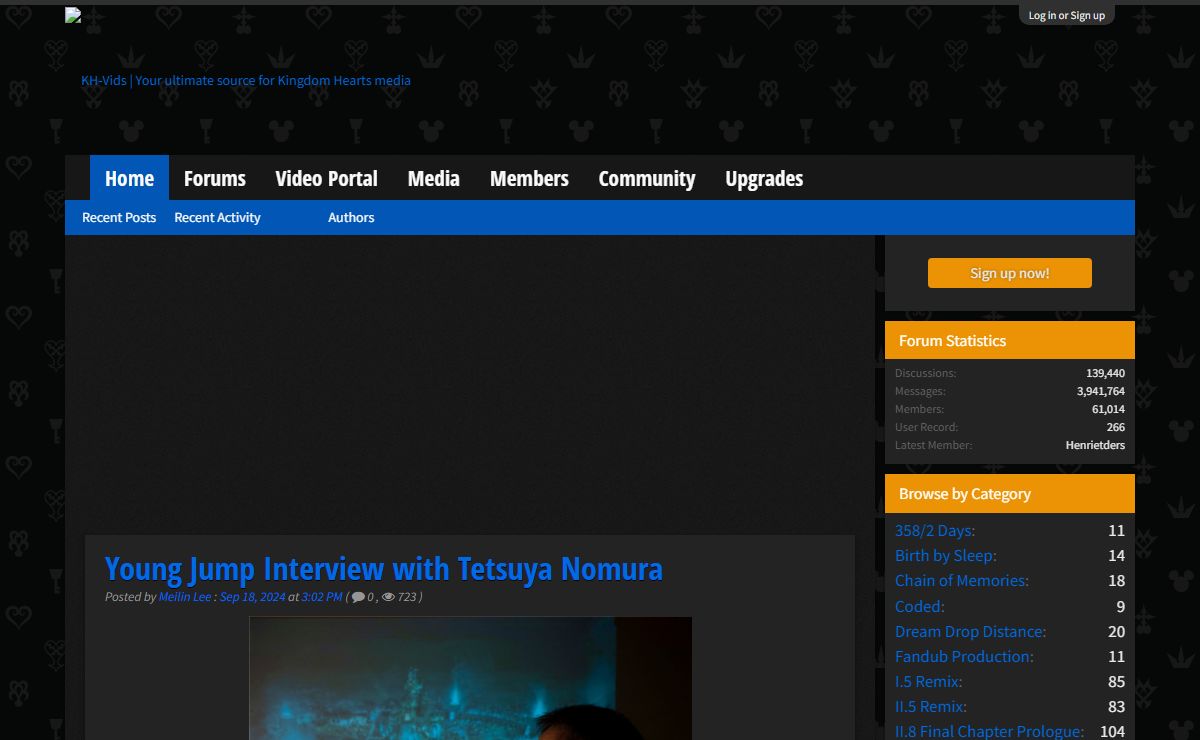1200x740 pixels.
Task: Click Members count 61,014
Action: [x=1108, y=409]
